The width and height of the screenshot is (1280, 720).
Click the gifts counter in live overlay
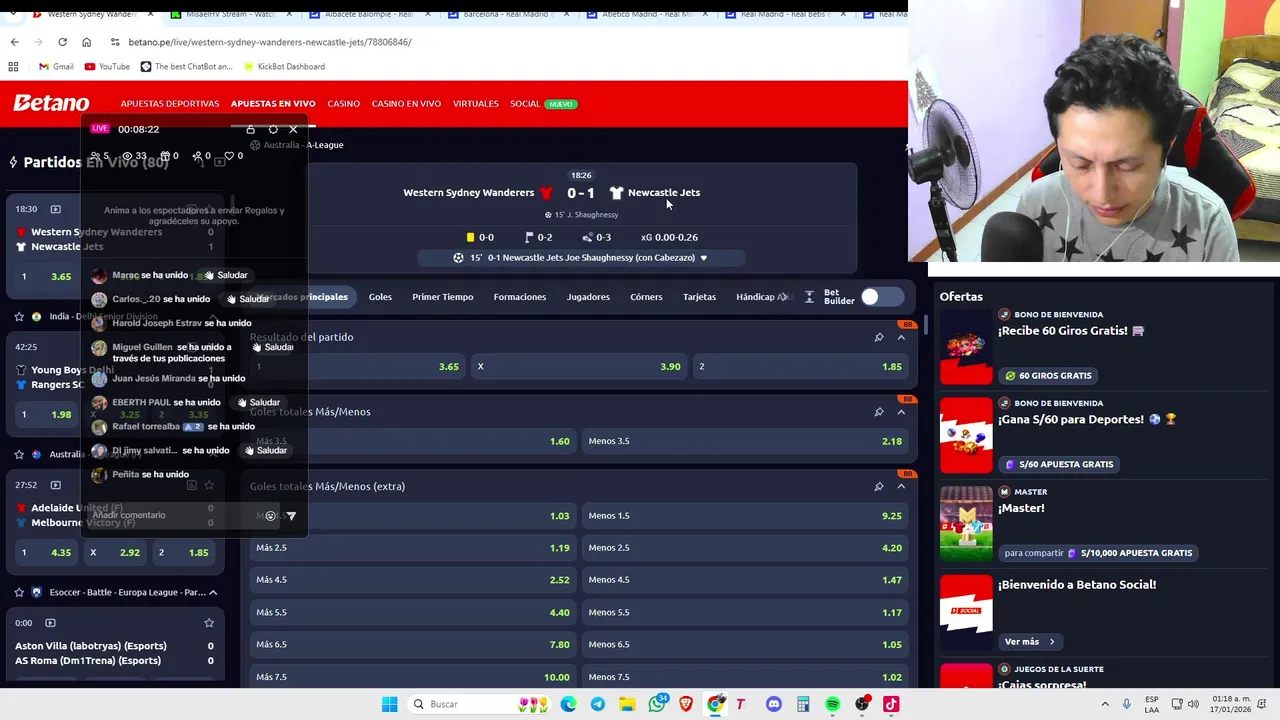coord(169,156)
